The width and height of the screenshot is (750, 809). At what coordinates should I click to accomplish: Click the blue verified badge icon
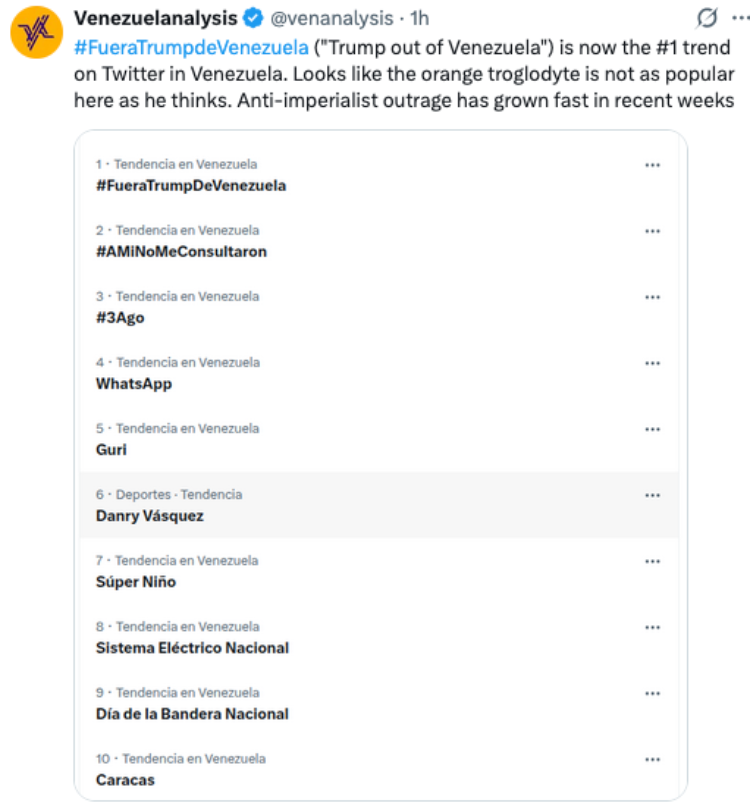click(253, 19)
